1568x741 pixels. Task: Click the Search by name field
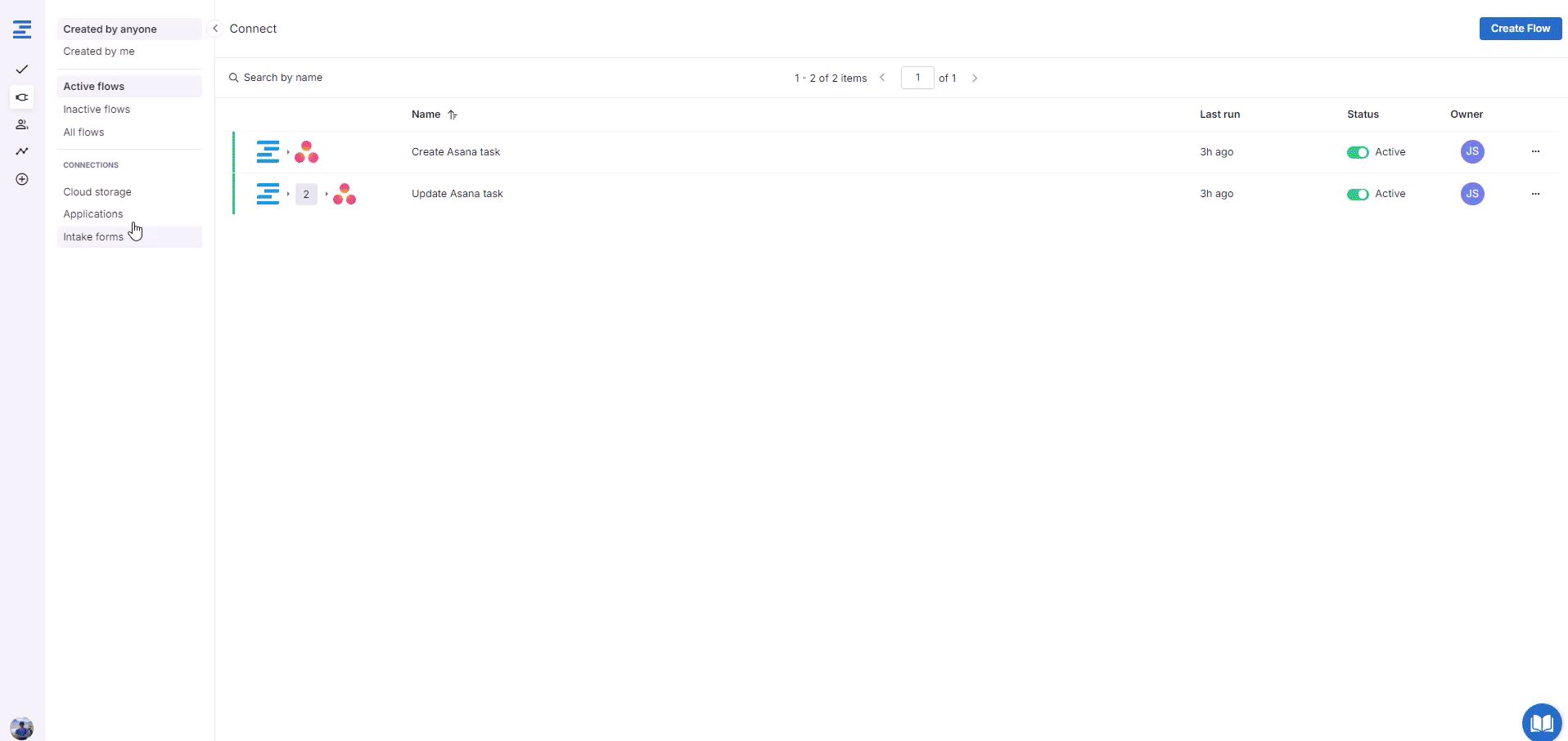pos(283,78)
